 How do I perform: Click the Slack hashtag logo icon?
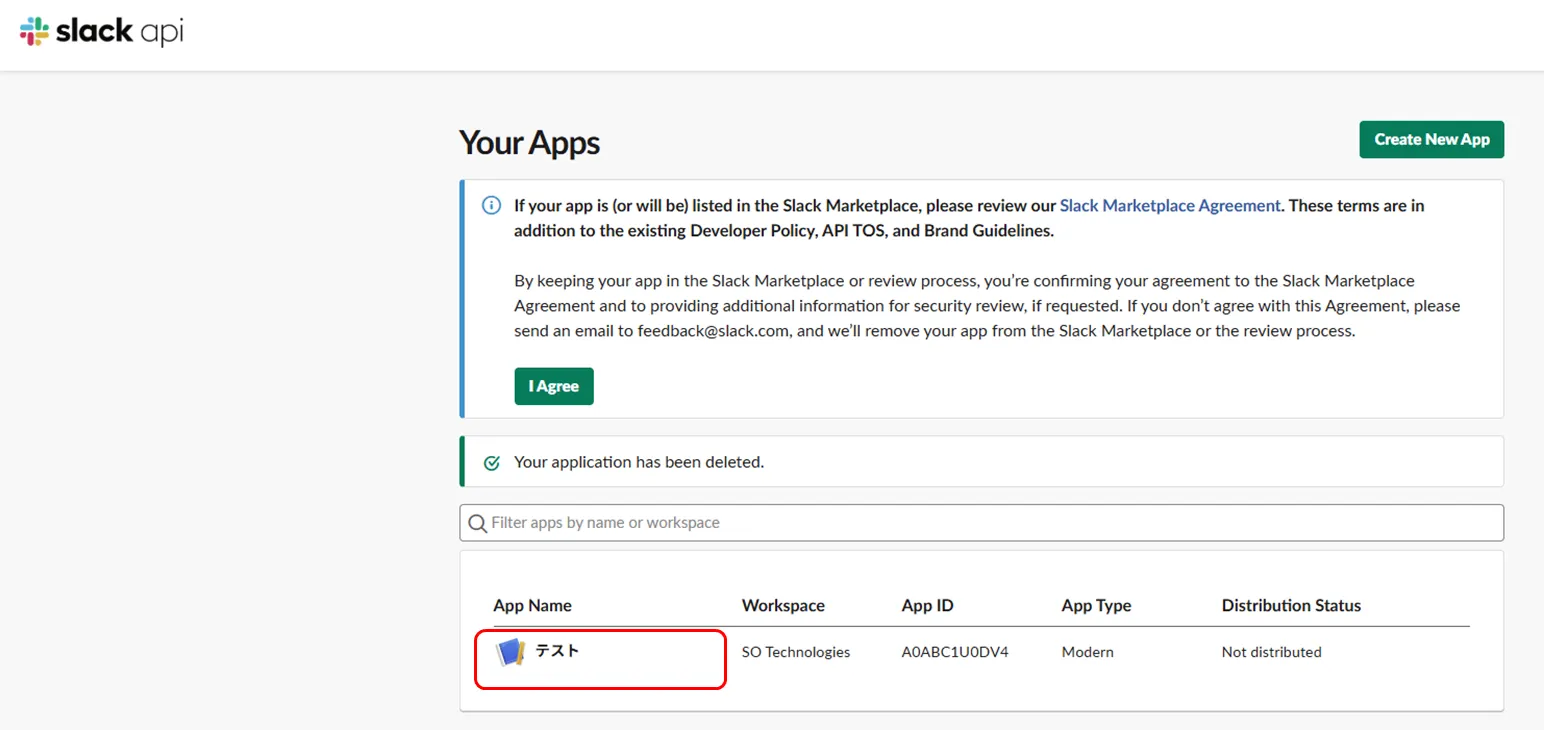tap(34, 32)
